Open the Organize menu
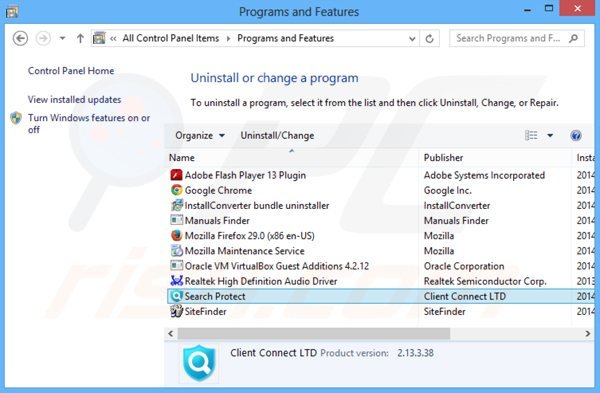600x393 pixels. point(200,135)
